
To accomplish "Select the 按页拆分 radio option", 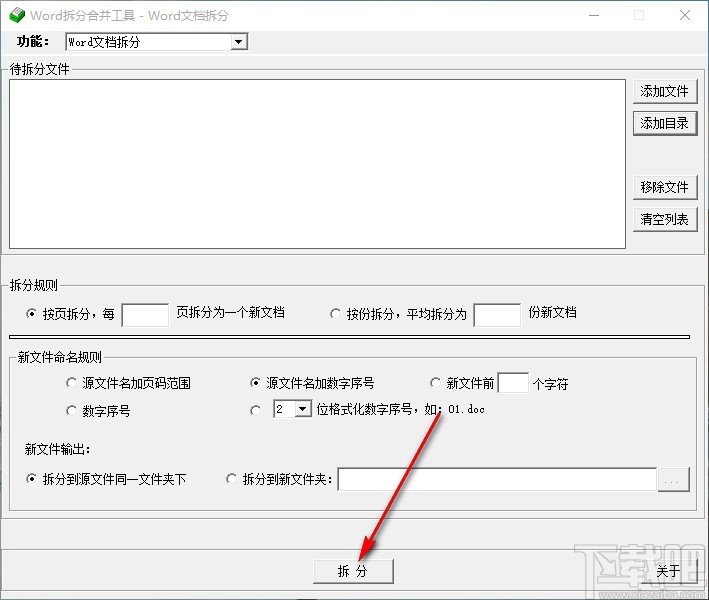I will [x=31, y=313].
